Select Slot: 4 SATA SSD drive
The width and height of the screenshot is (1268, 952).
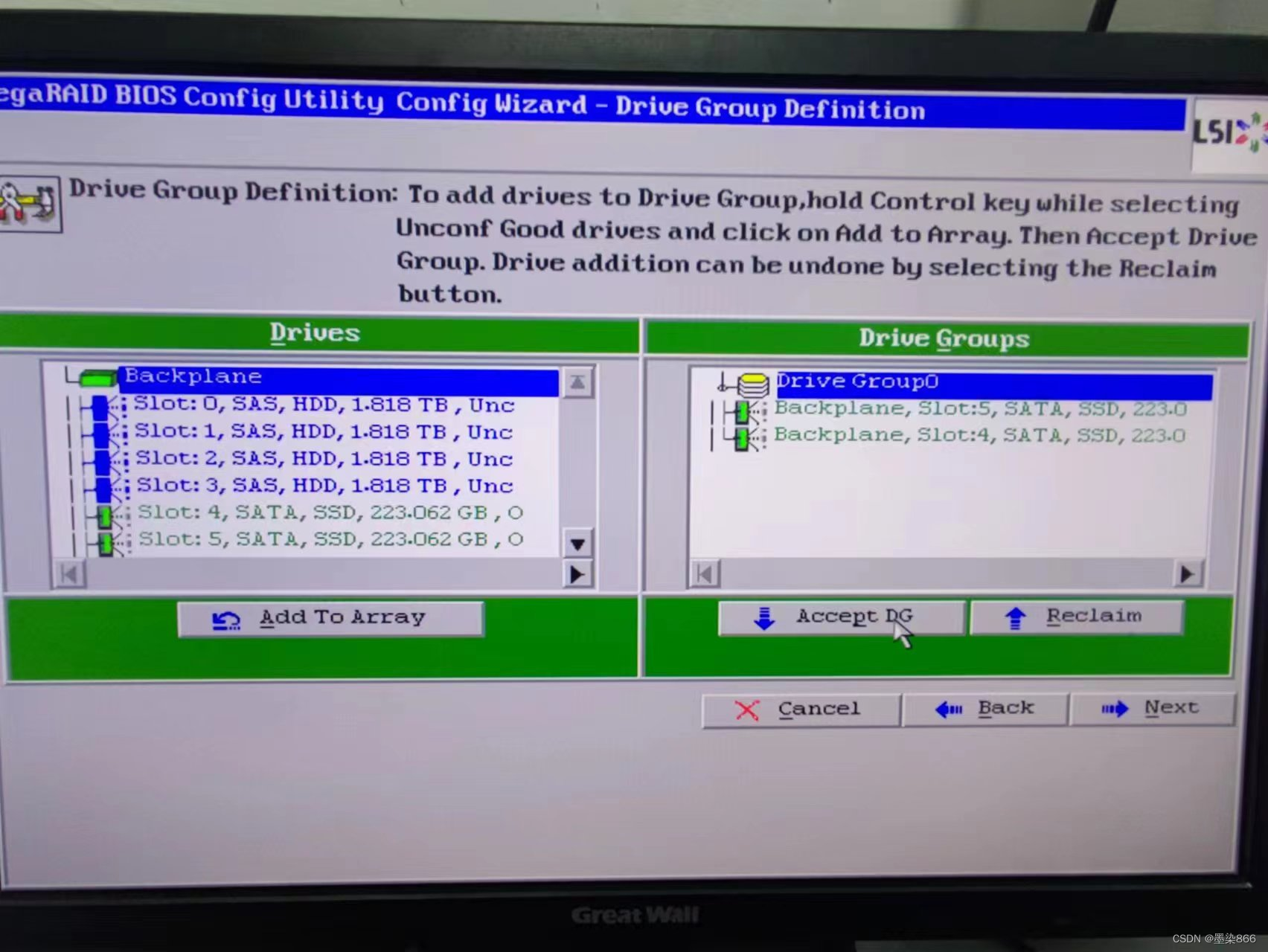[330, 512]
